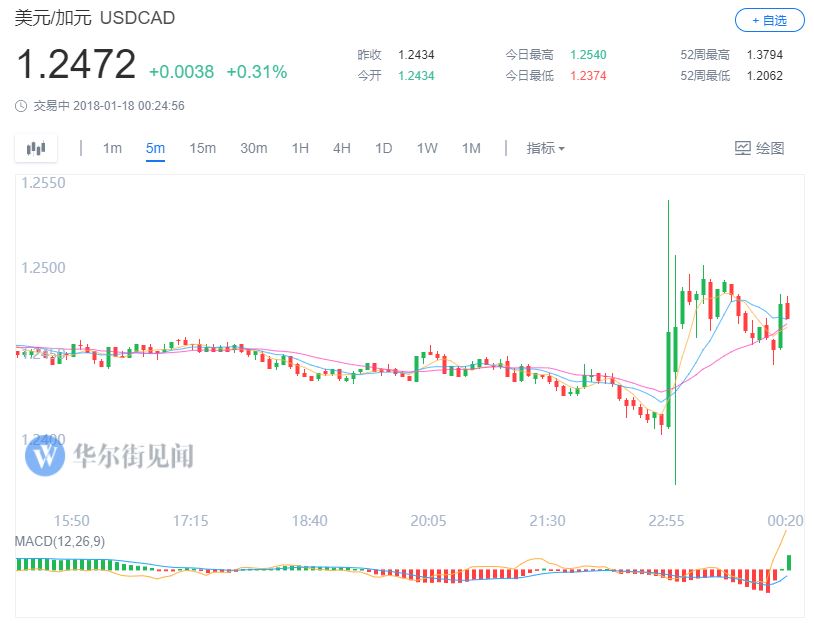This screenshot has width=814, height=628.
Task: Click the clock icon beside 交易中
Action: 22,106
